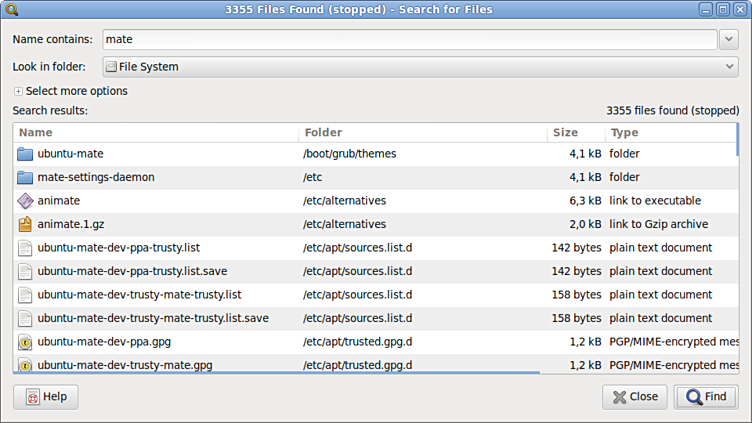The width and height of the screenshot is (752, 423).
Task: Click the ubuntu-mate-dev-trusty-mate-trusty.list file icon
Action: [x=25, y=295]
